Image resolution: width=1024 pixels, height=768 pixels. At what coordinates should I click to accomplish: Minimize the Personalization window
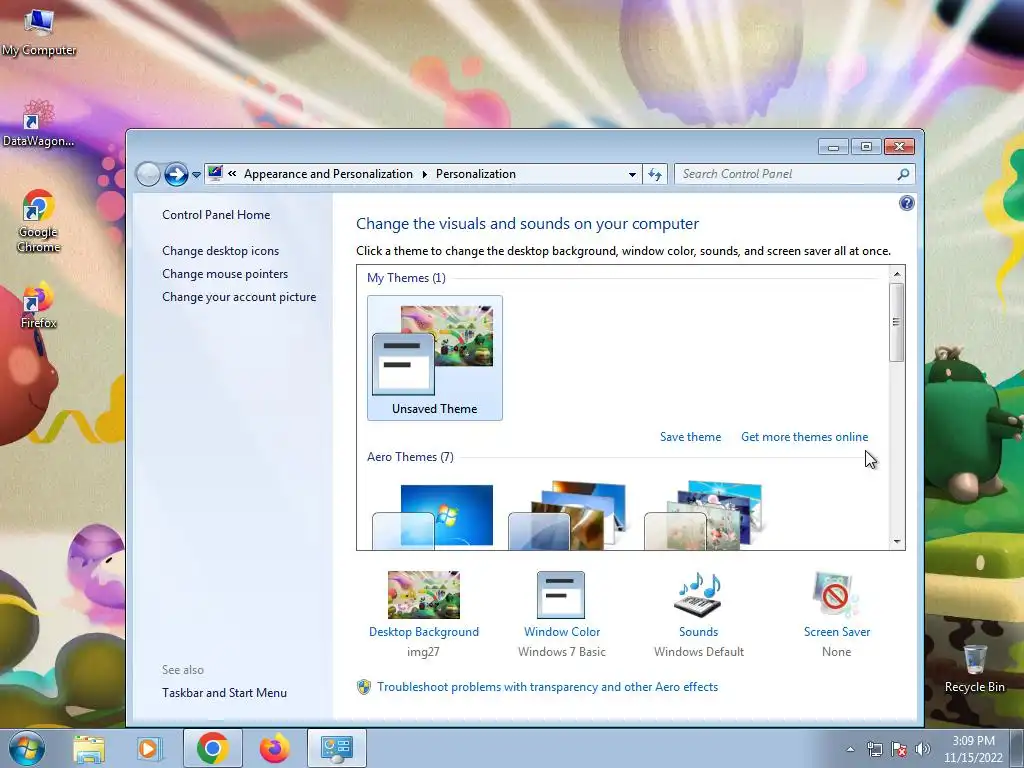coord(833,147)
